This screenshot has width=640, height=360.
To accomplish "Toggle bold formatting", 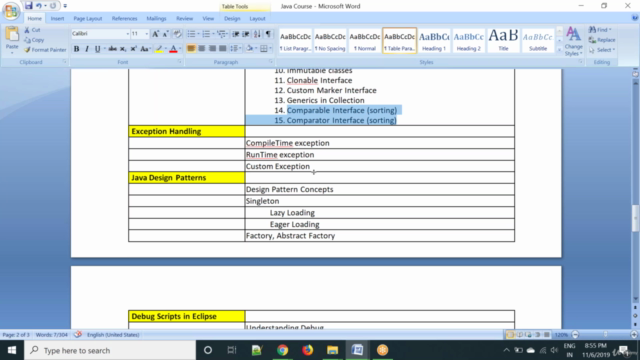I will click(x=76, y=49).
